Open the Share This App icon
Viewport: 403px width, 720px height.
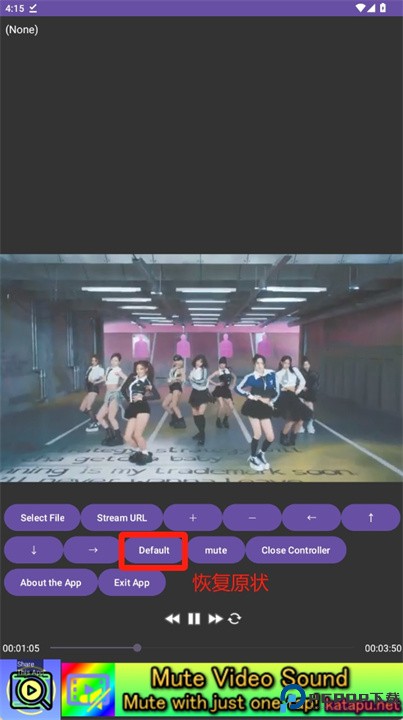30,688
